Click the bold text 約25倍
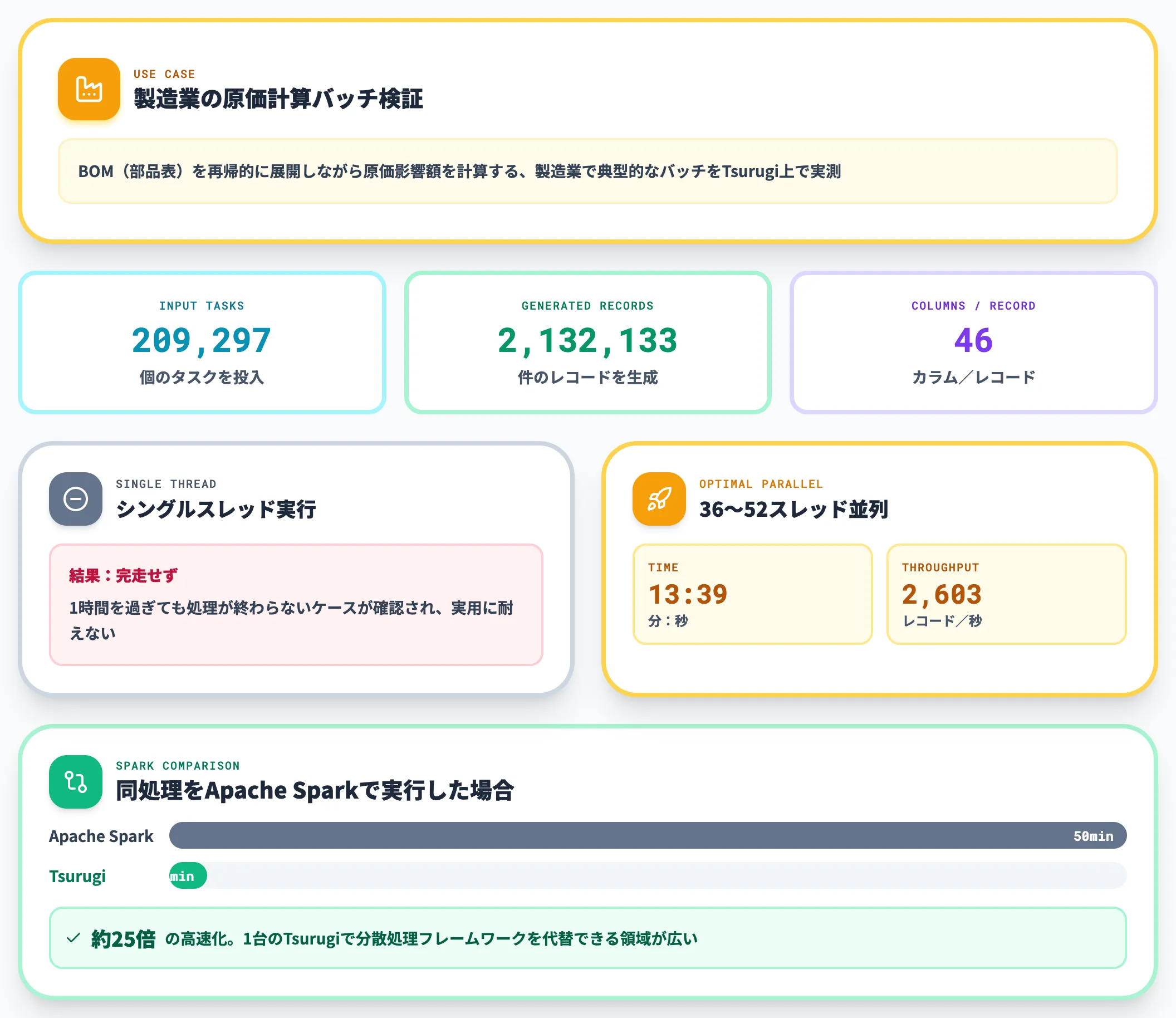This screenshot has width=1176, height=1018. pos(123,939)
